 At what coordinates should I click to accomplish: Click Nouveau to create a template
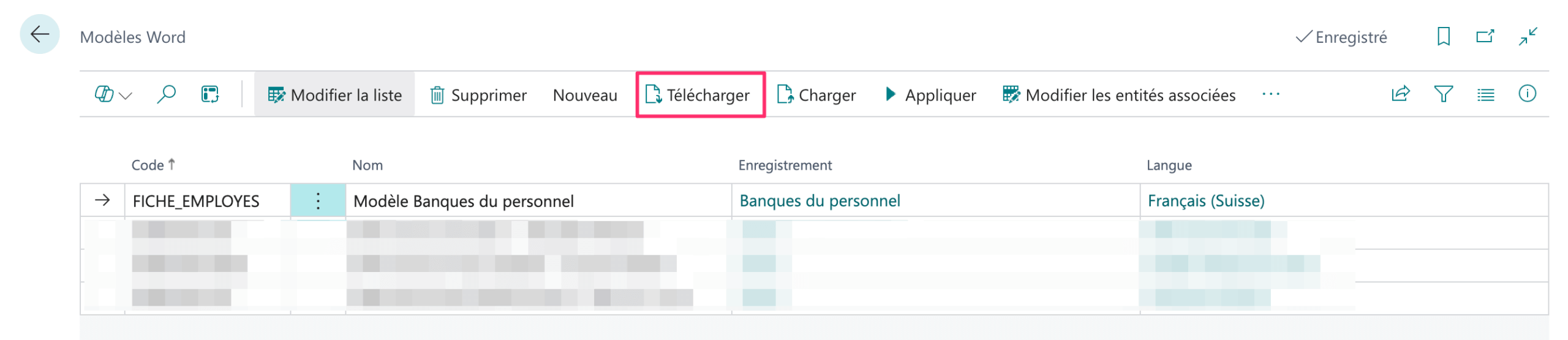pos(584,95)
